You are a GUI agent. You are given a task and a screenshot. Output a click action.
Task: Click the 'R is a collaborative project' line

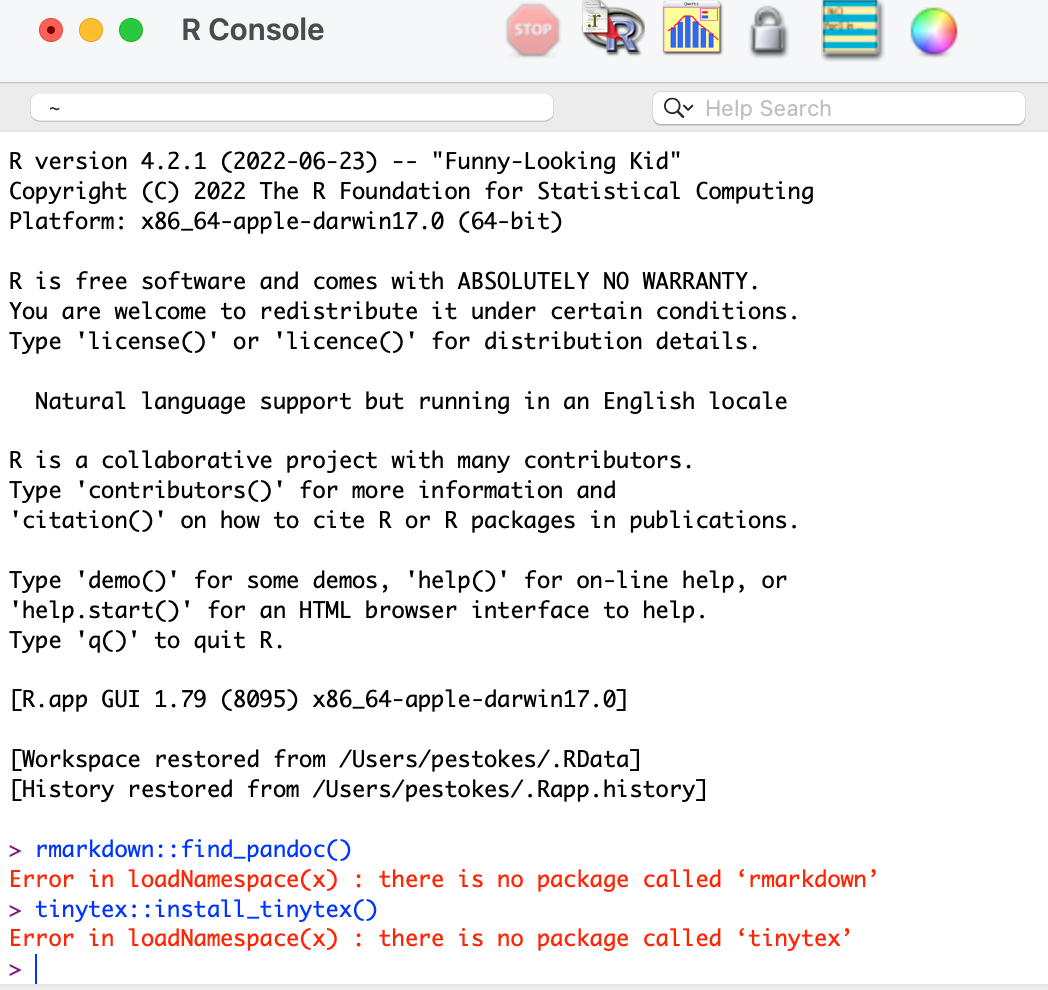(351, 461)
